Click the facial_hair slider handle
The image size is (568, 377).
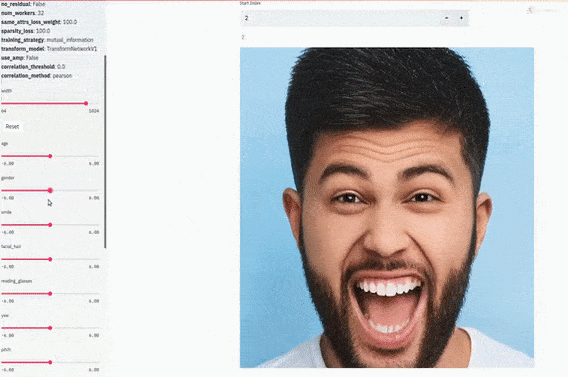(50, 259)
